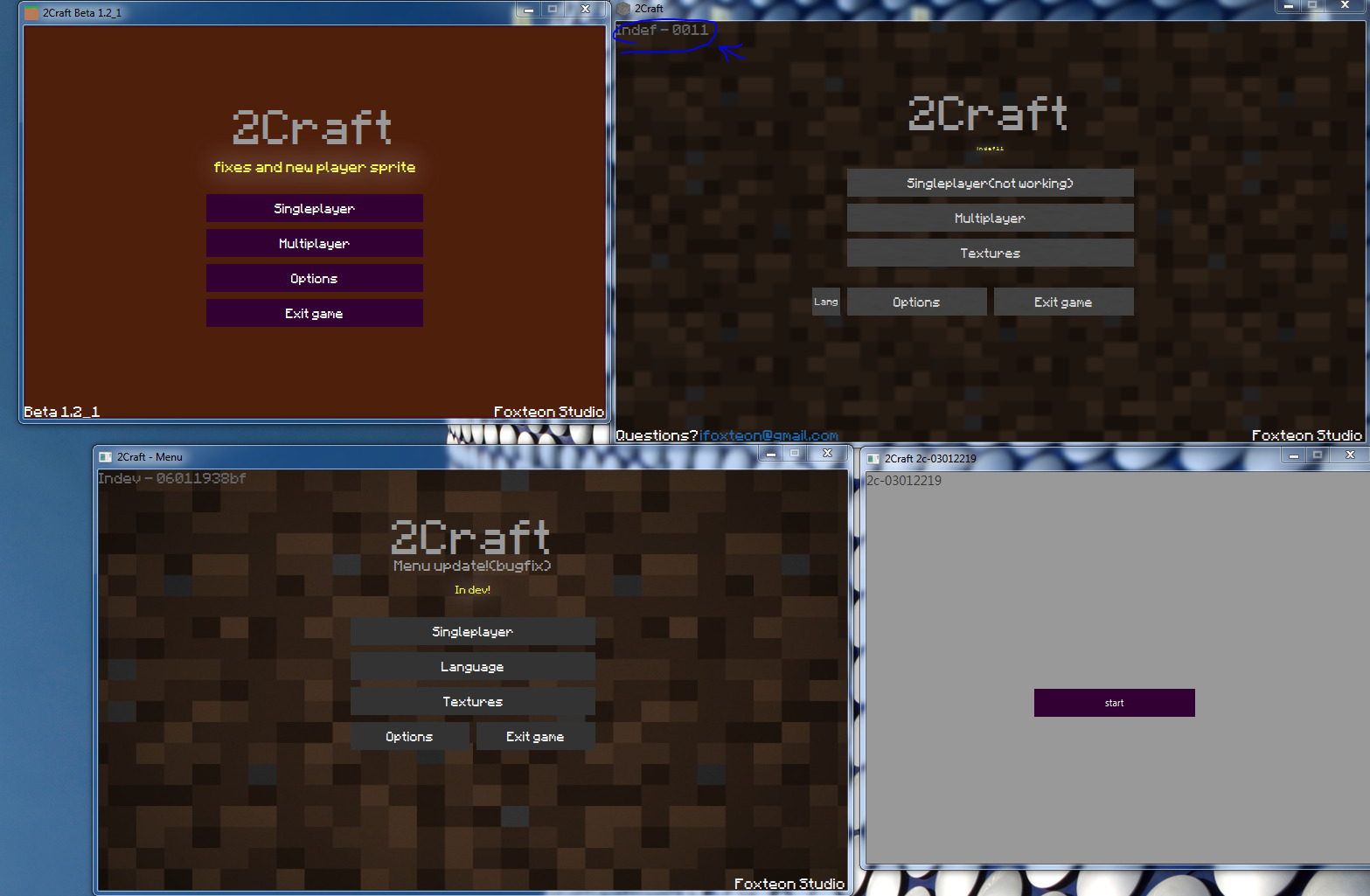This screenshot has width=1370, height=896.
Task: Start Singleplayer in 2Craft - Menu window
Action: [x=472, y=631]
